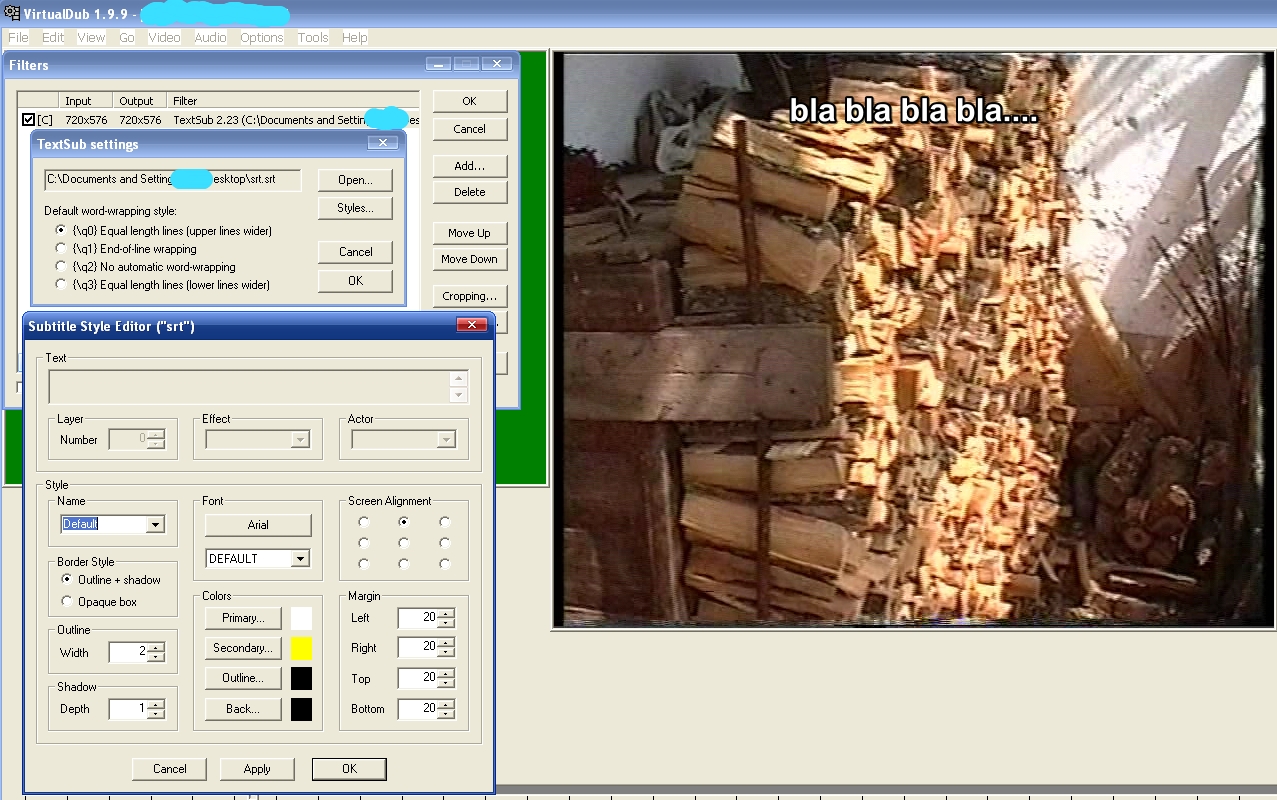Open the DEFAULT charset dropdown
Screen dimensions: 1277x800
click(x=300, y=559)
